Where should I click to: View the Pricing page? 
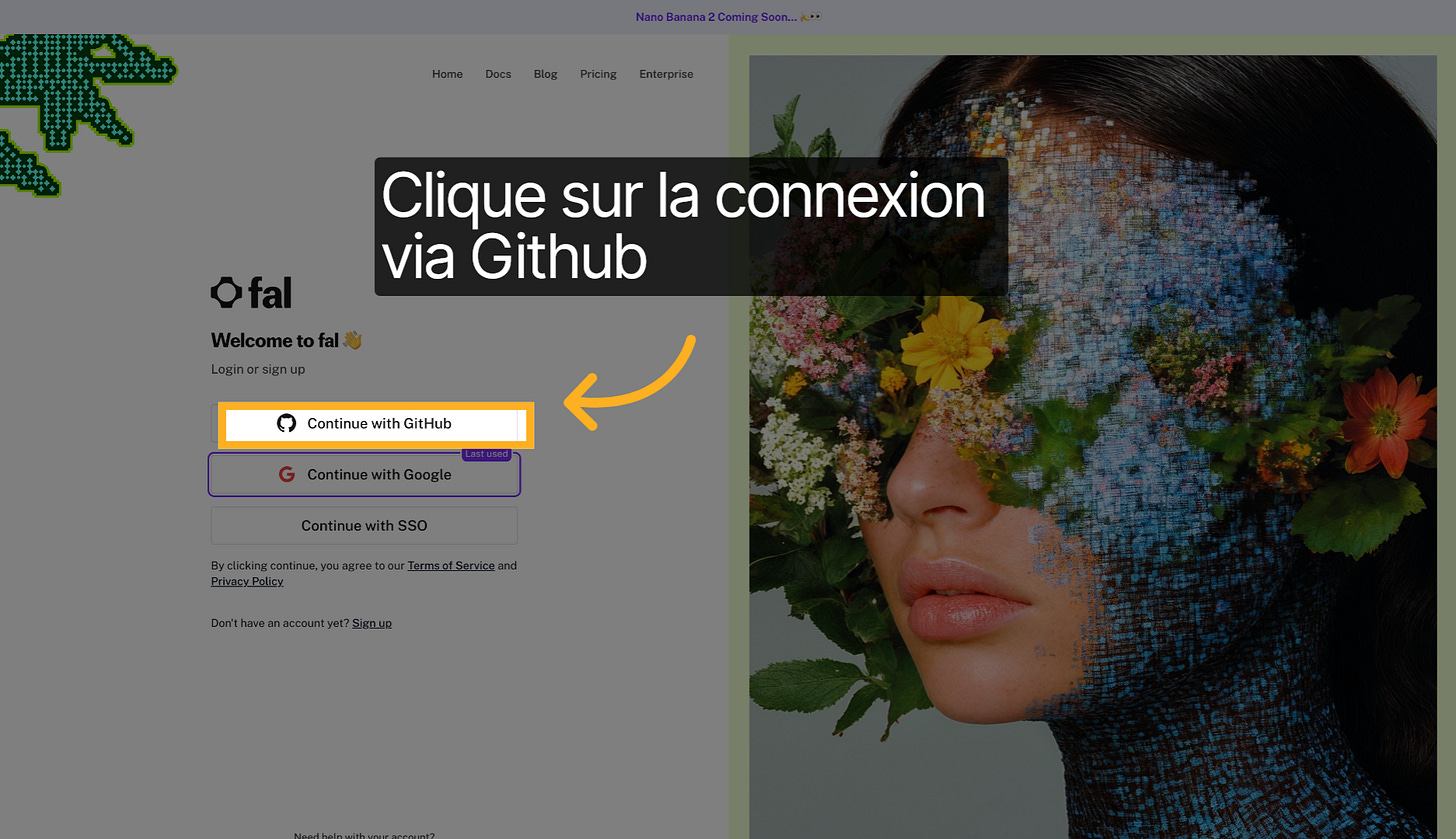pos(597,74)
